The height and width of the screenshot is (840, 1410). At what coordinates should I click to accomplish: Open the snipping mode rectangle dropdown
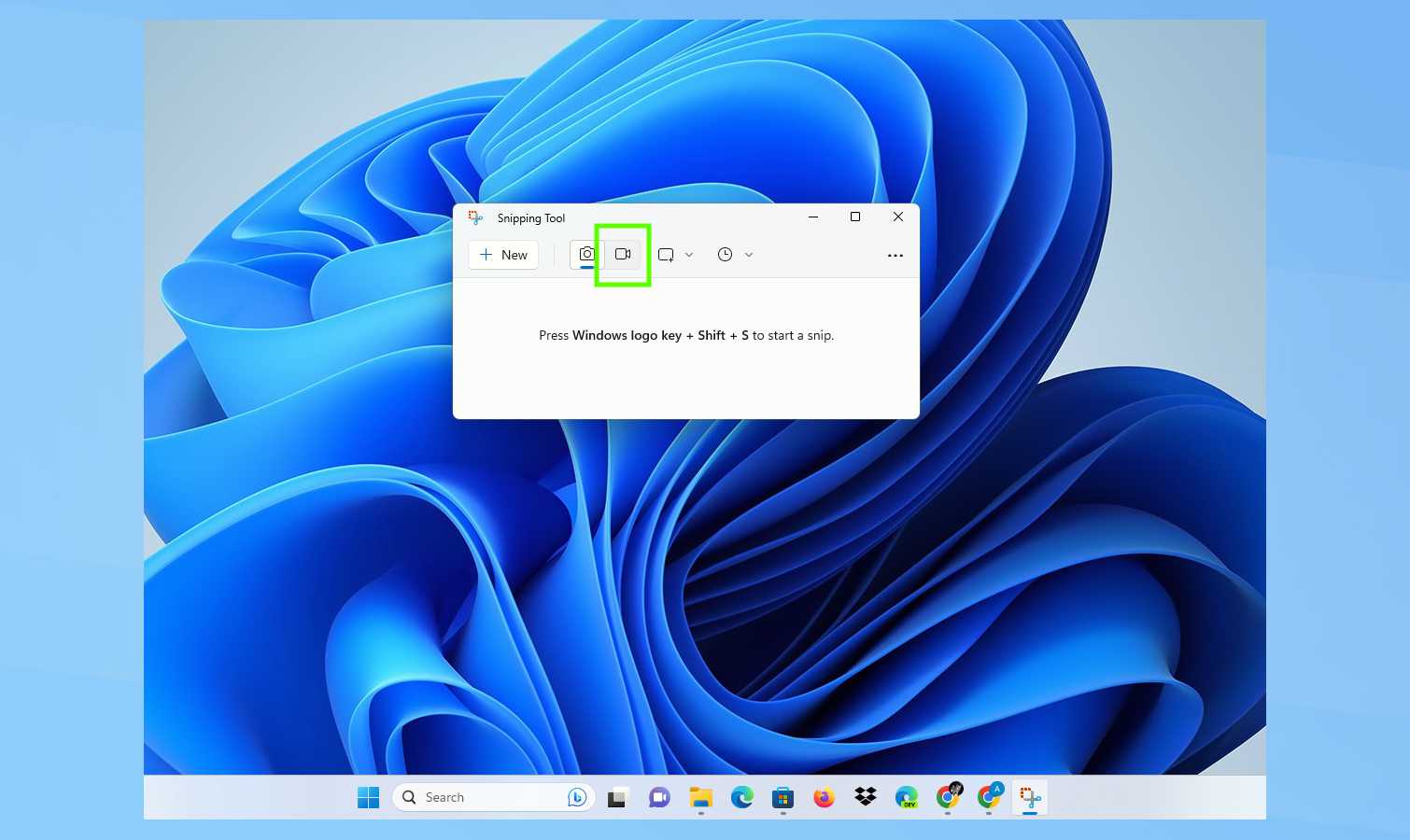676,255
